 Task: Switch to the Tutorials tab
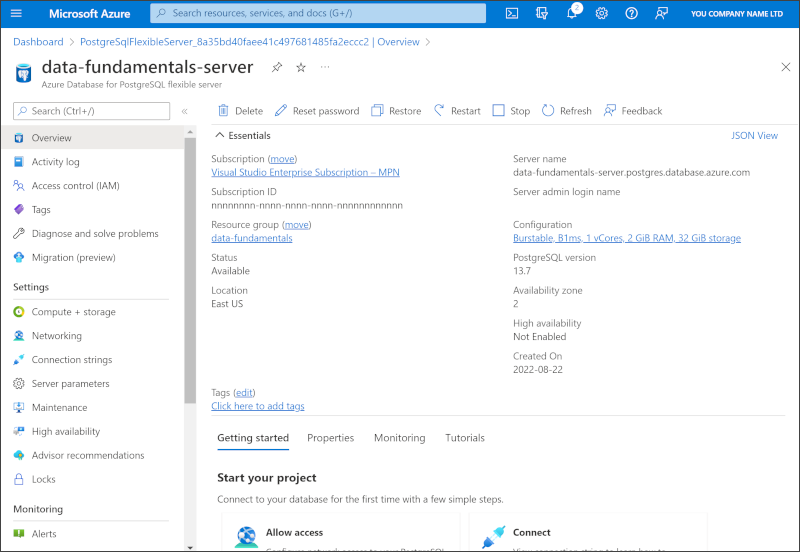pyautogui.click(x=465, y=438)
